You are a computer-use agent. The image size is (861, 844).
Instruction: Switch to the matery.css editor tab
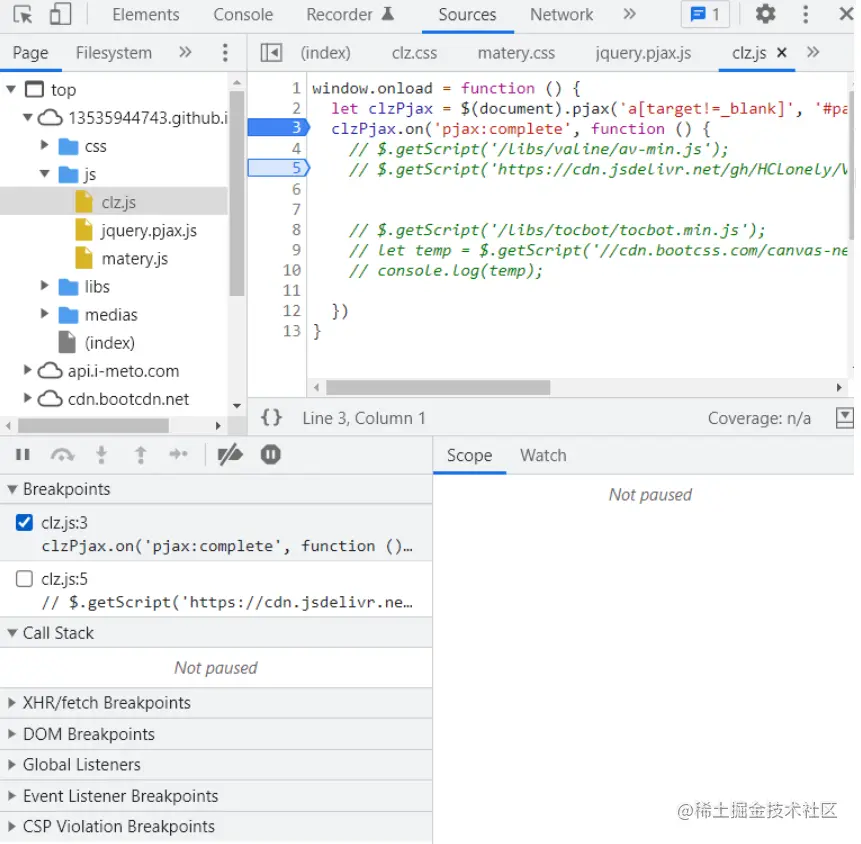[516, 53]
